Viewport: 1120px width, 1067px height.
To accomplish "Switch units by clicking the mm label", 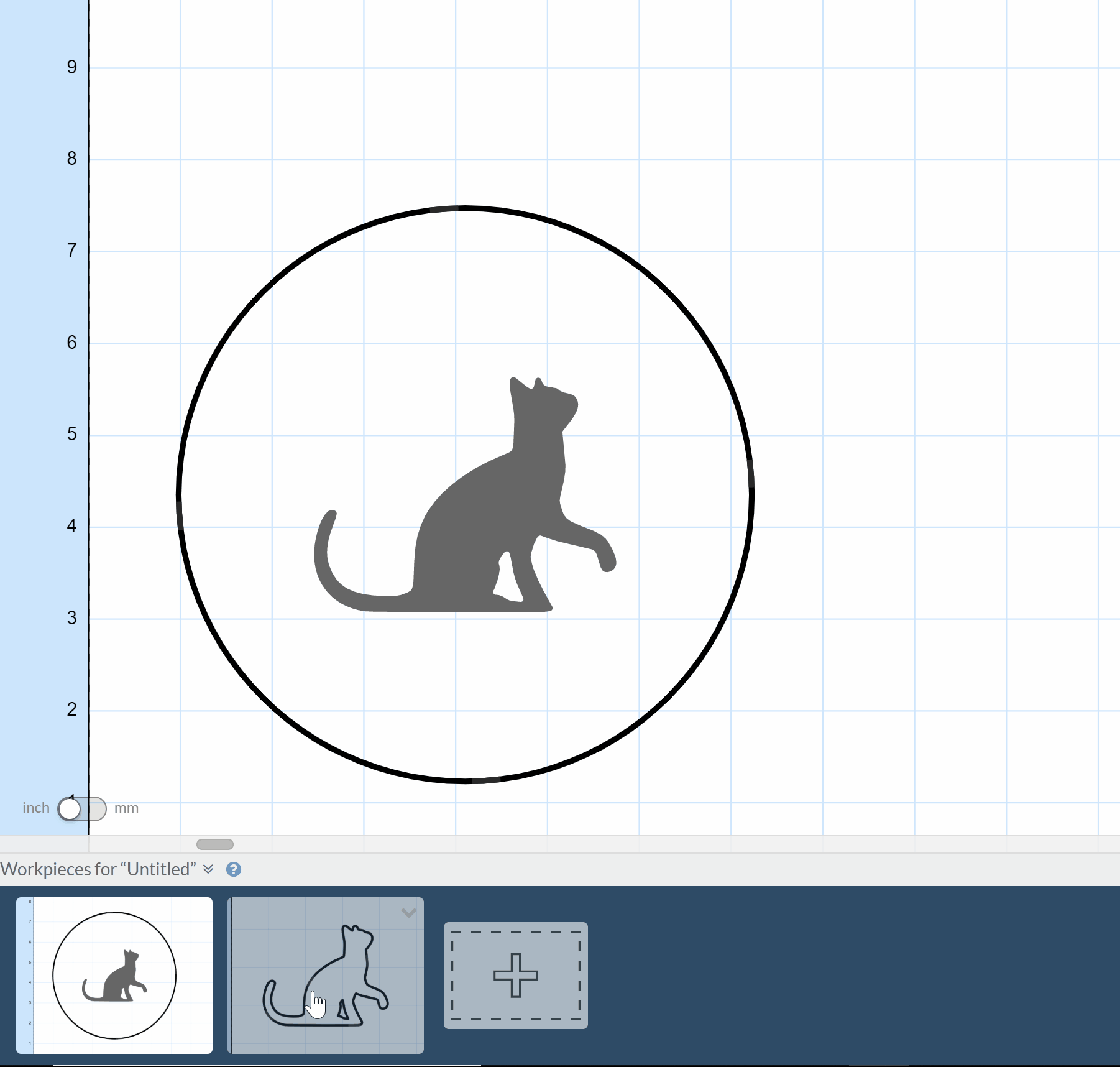I will (x=126, y=808).
